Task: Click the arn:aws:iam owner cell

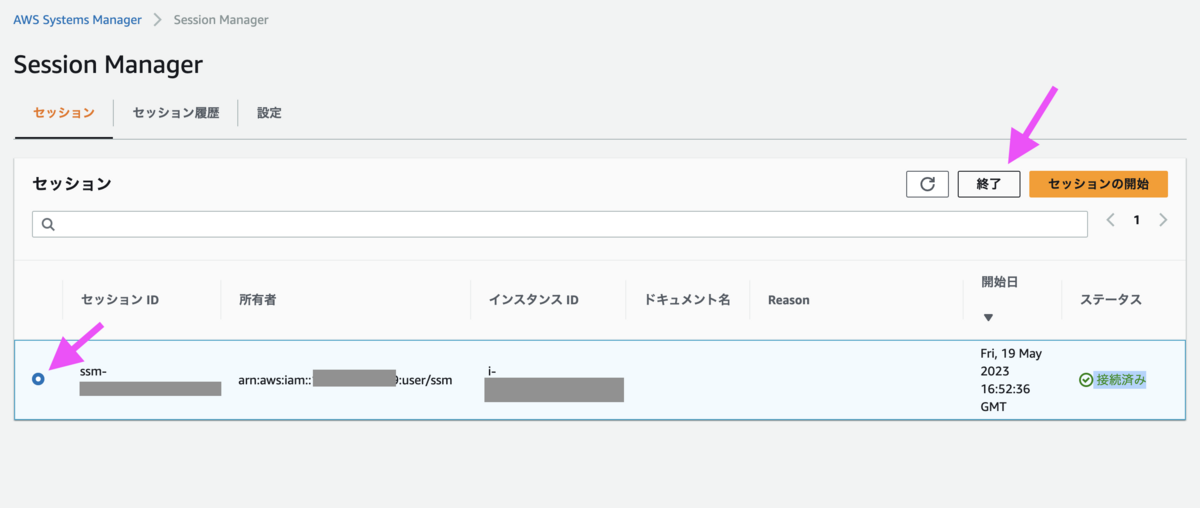Action: pos(345,380)
